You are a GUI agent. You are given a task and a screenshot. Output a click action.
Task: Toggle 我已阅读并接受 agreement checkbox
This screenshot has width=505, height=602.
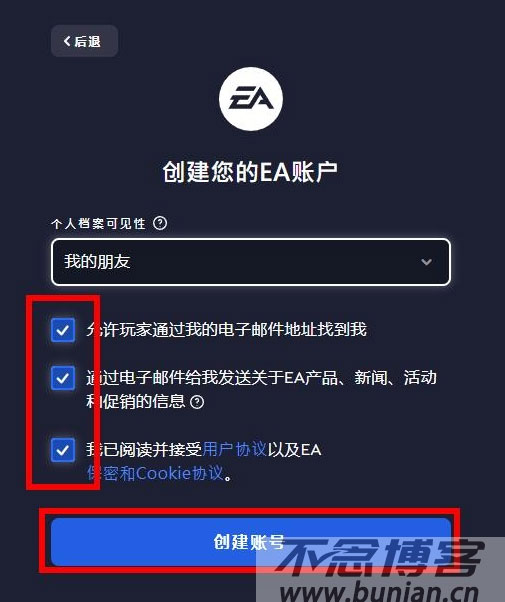pyautogui.click(x=63, y=450)
